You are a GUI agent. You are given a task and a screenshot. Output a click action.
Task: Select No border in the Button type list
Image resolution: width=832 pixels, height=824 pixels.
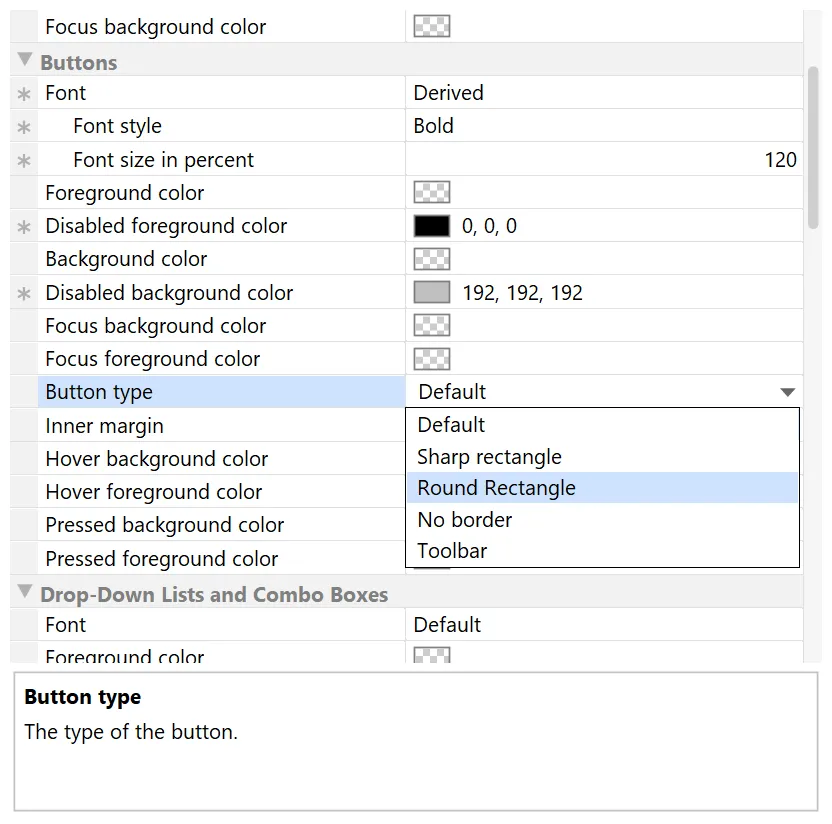[x=464, y=519]
